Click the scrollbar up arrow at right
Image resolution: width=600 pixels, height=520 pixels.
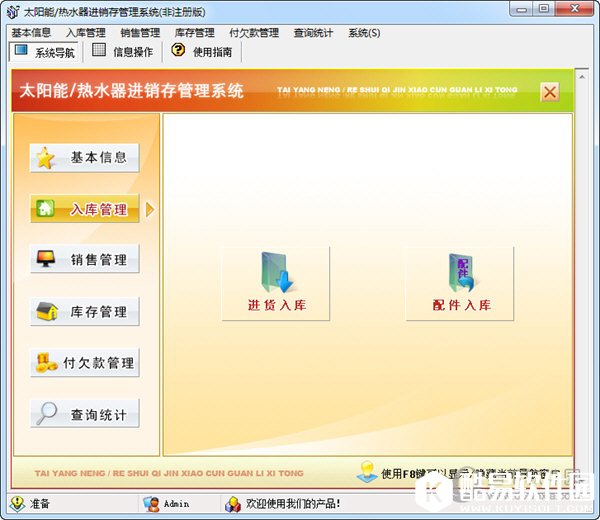[x=582, y=77]
